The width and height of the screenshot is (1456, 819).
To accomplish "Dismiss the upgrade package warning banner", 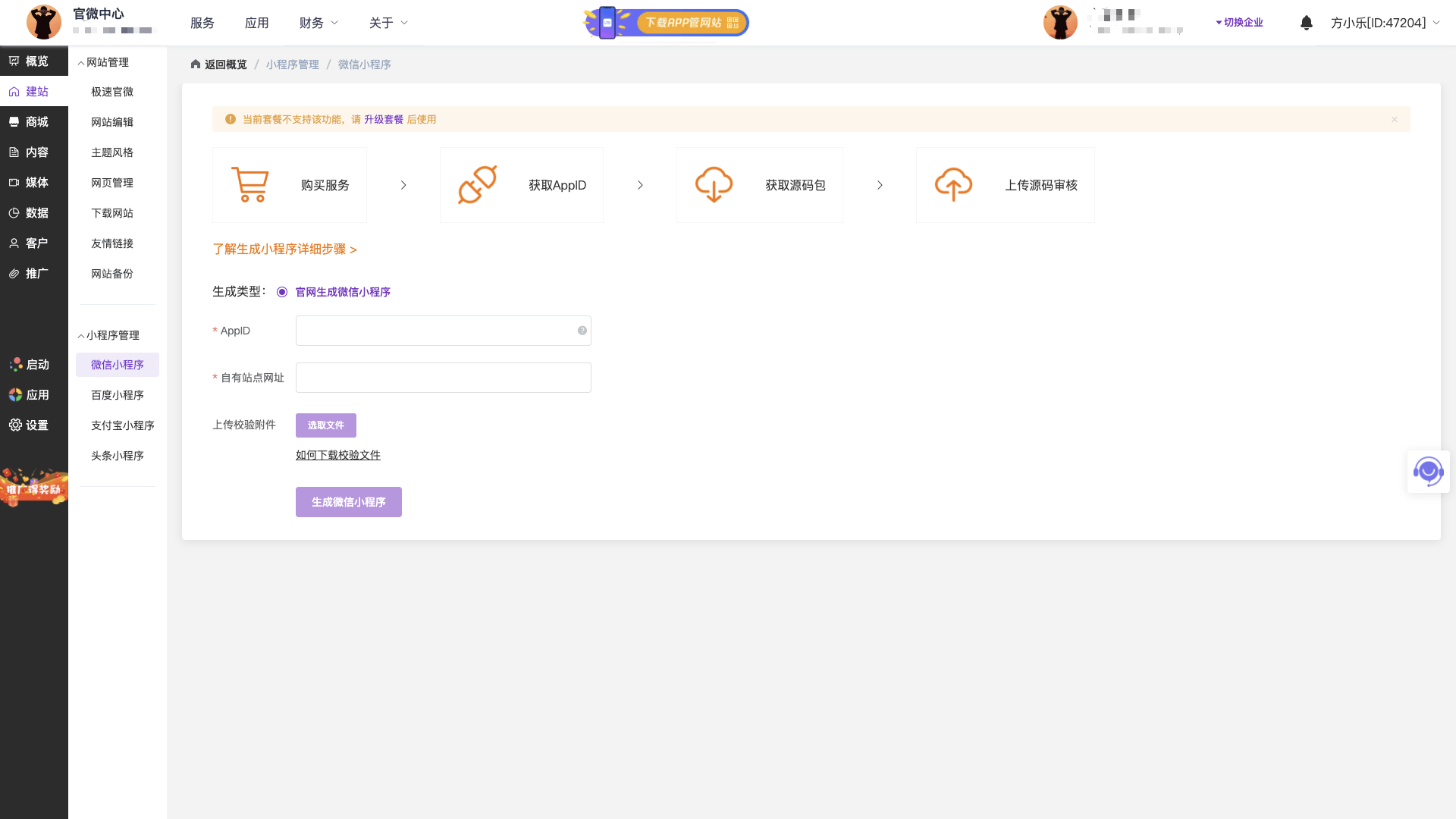I will tap(1394, 119).
